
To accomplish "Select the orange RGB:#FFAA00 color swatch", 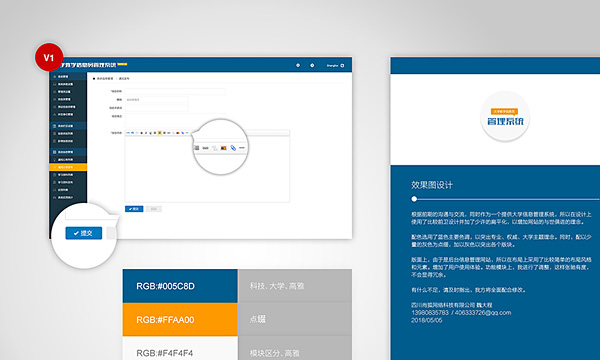I will click(x=180, y=319).
